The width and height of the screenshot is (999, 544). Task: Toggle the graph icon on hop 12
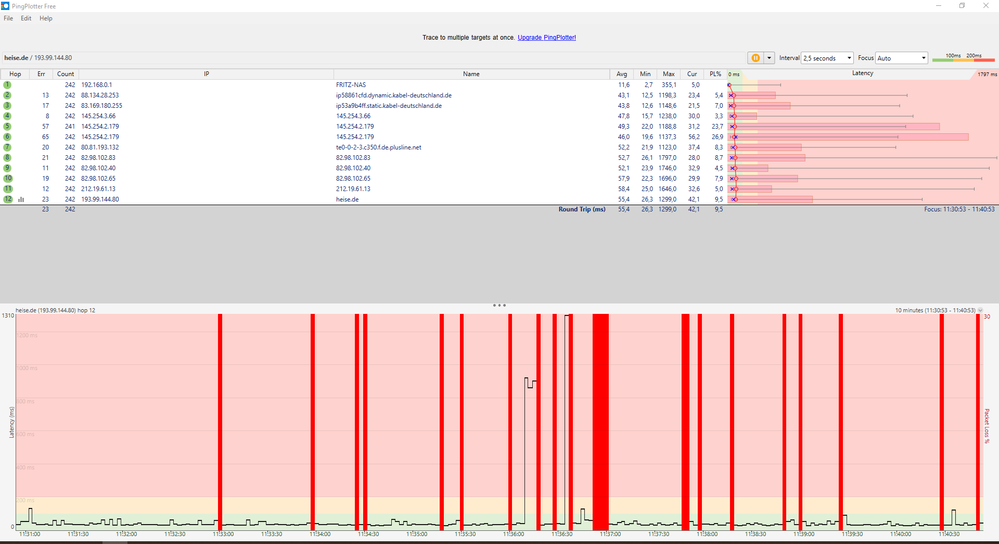[20, 199]
